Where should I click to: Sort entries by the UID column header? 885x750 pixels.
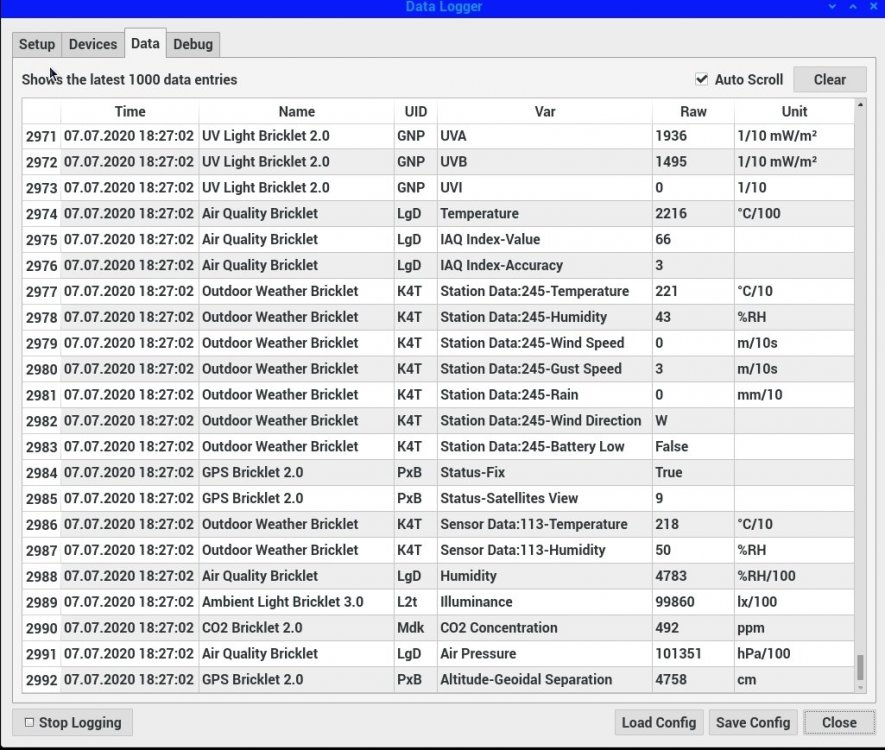pyautogui.click(x=415, y=111)
